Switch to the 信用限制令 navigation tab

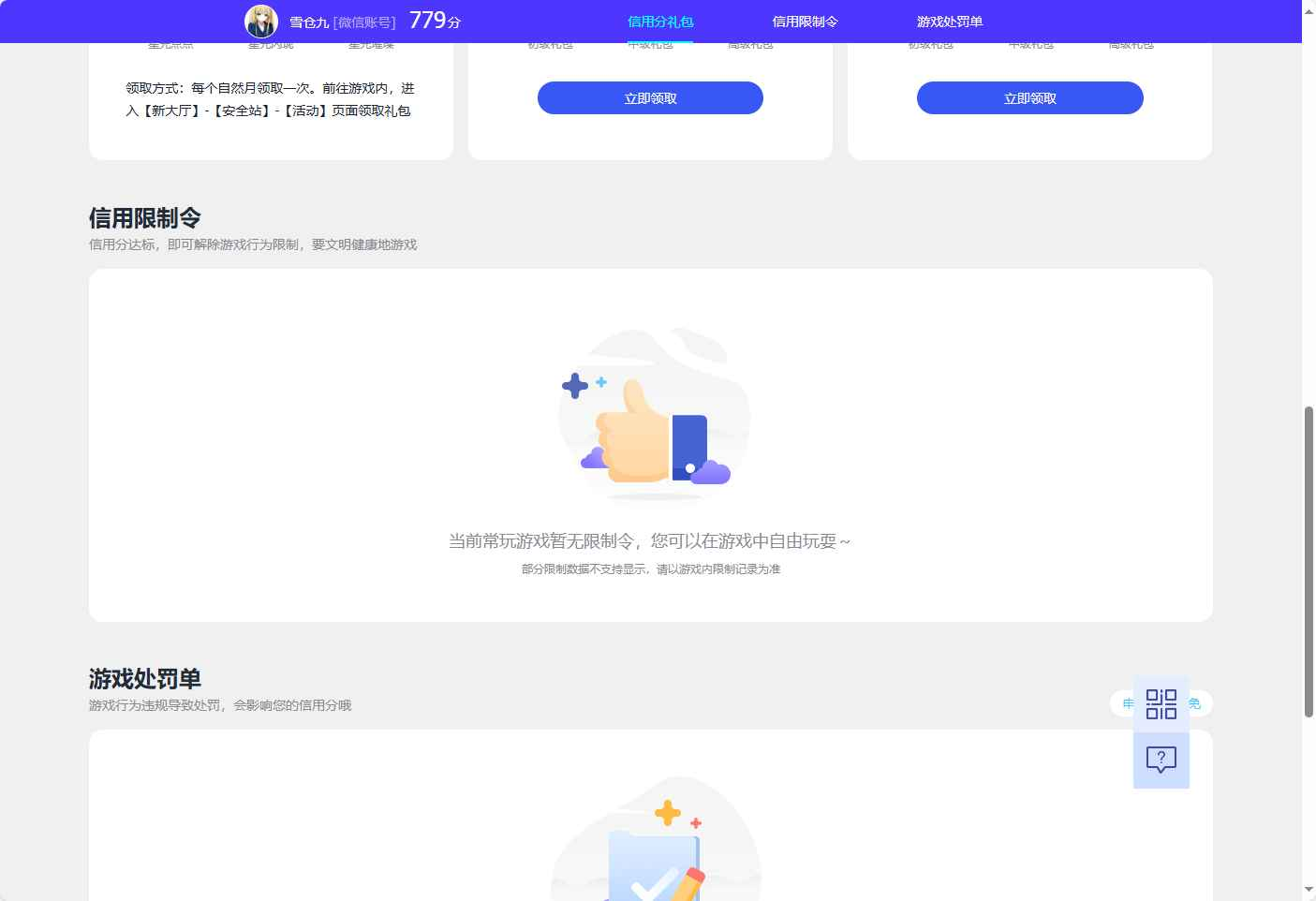tap(806, 21)
